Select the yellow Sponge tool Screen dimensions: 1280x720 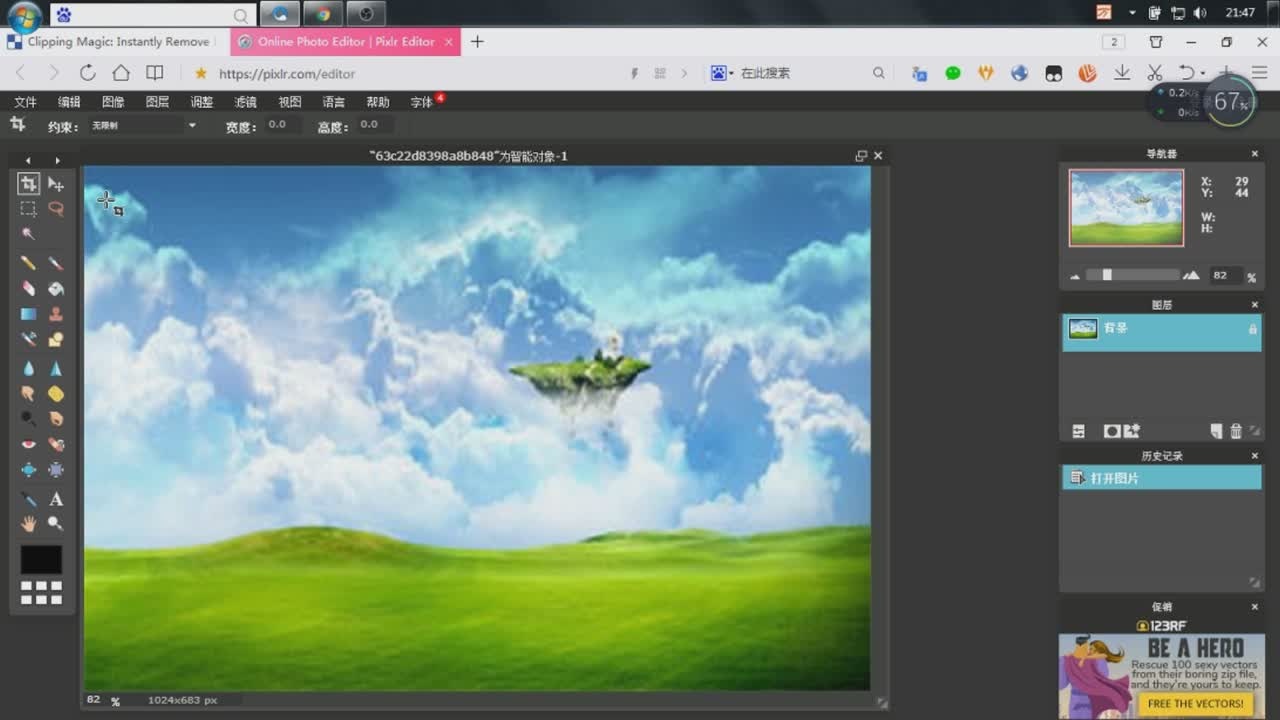[x=56, y=394]
